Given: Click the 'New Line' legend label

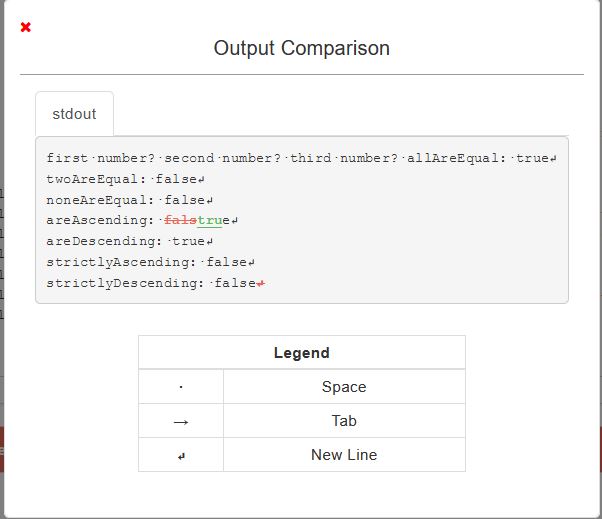Looking at the screenshot, I should tap(344, 455).
